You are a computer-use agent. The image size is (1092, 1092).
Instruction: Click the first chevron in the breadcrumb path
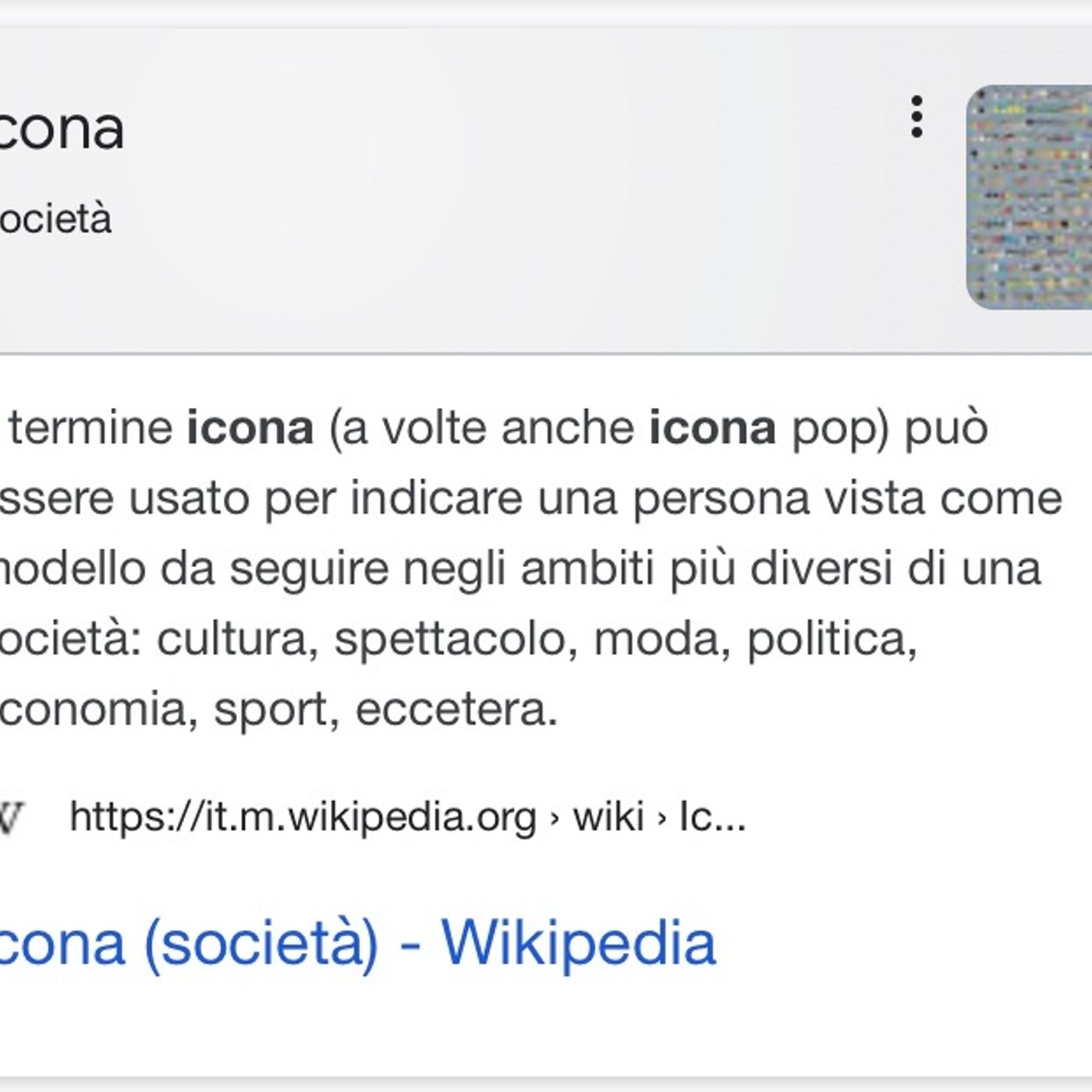[x=555, y=817]
